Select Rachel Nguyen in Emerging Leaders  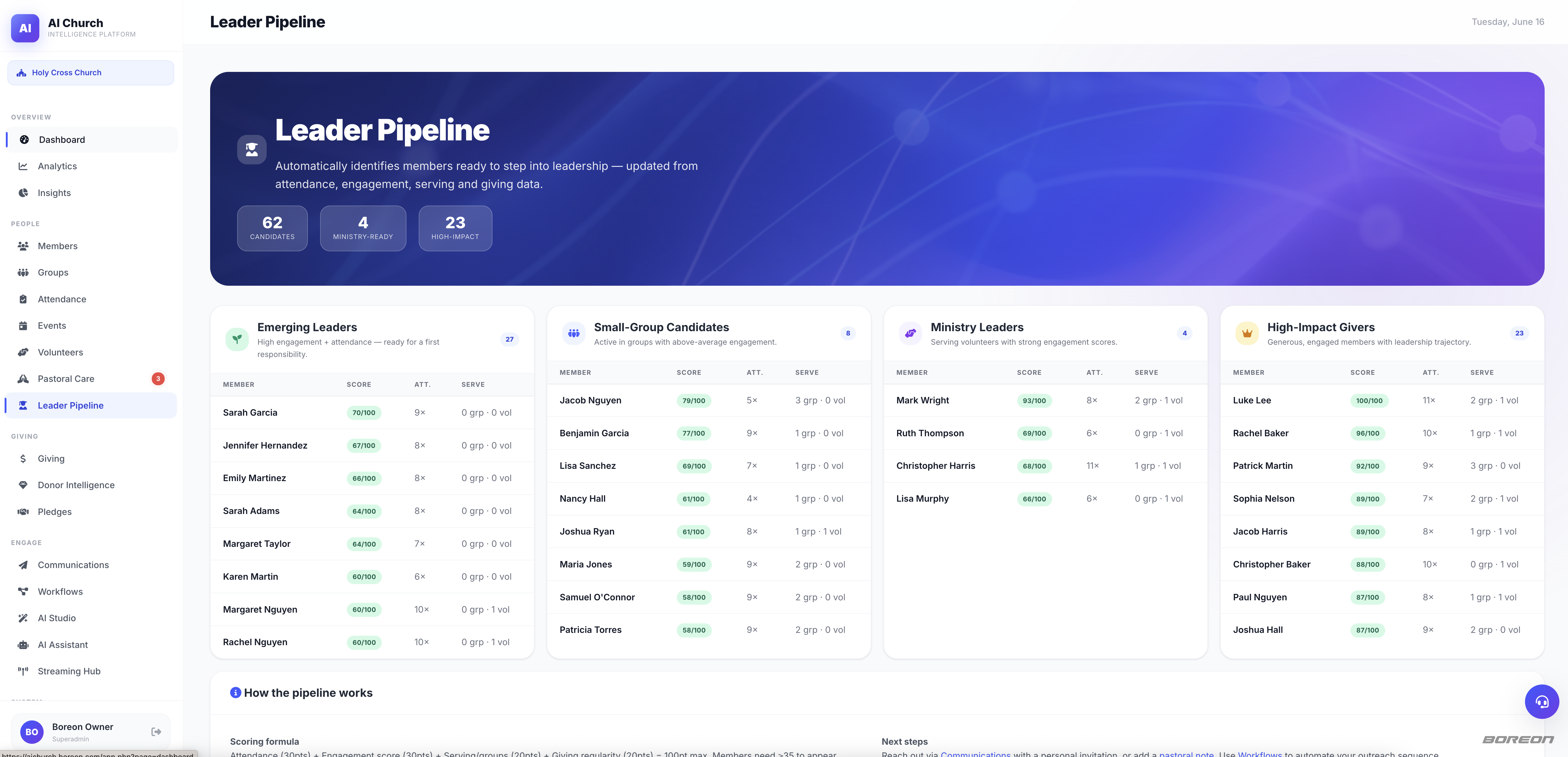tap(372, 643)
